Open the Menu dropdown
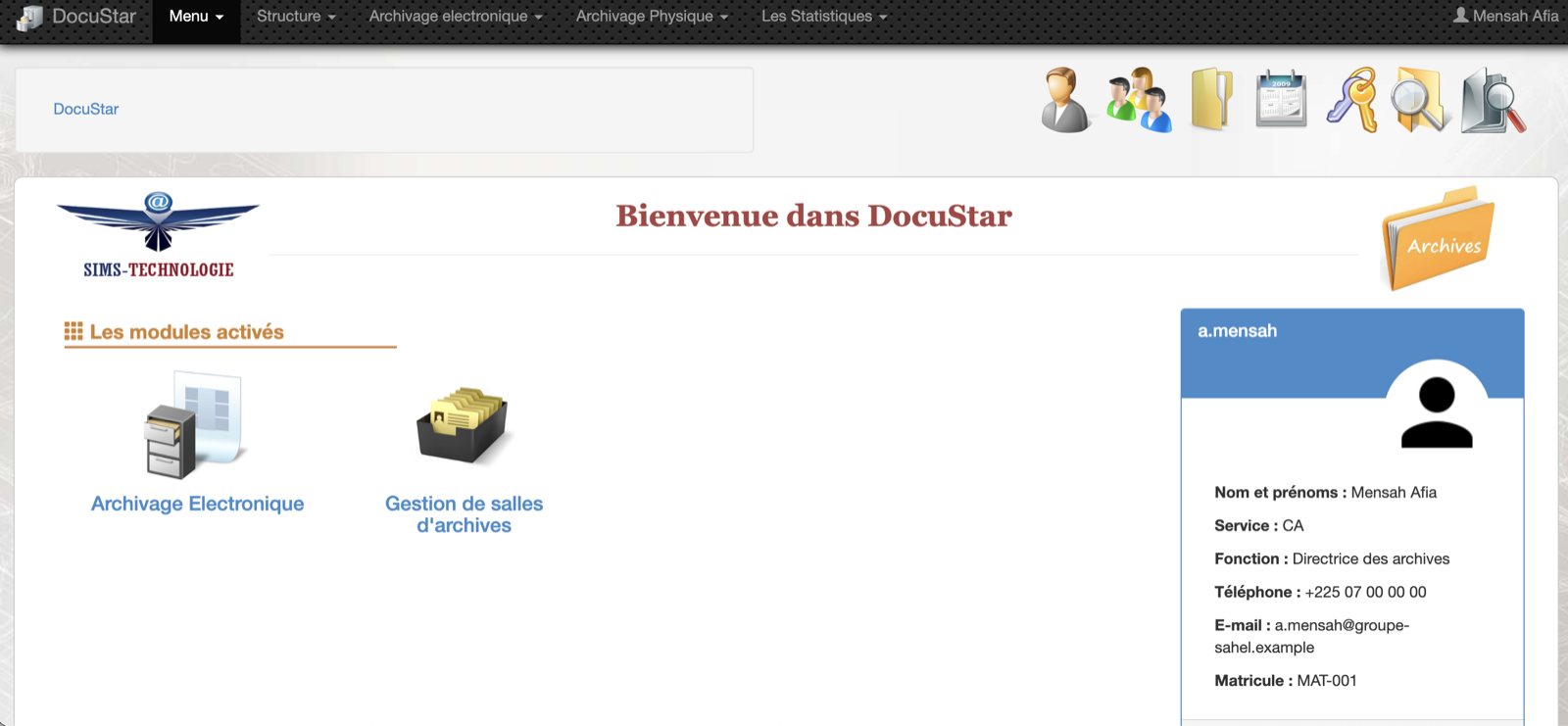The image size is (1568, 726). (196, 17)
